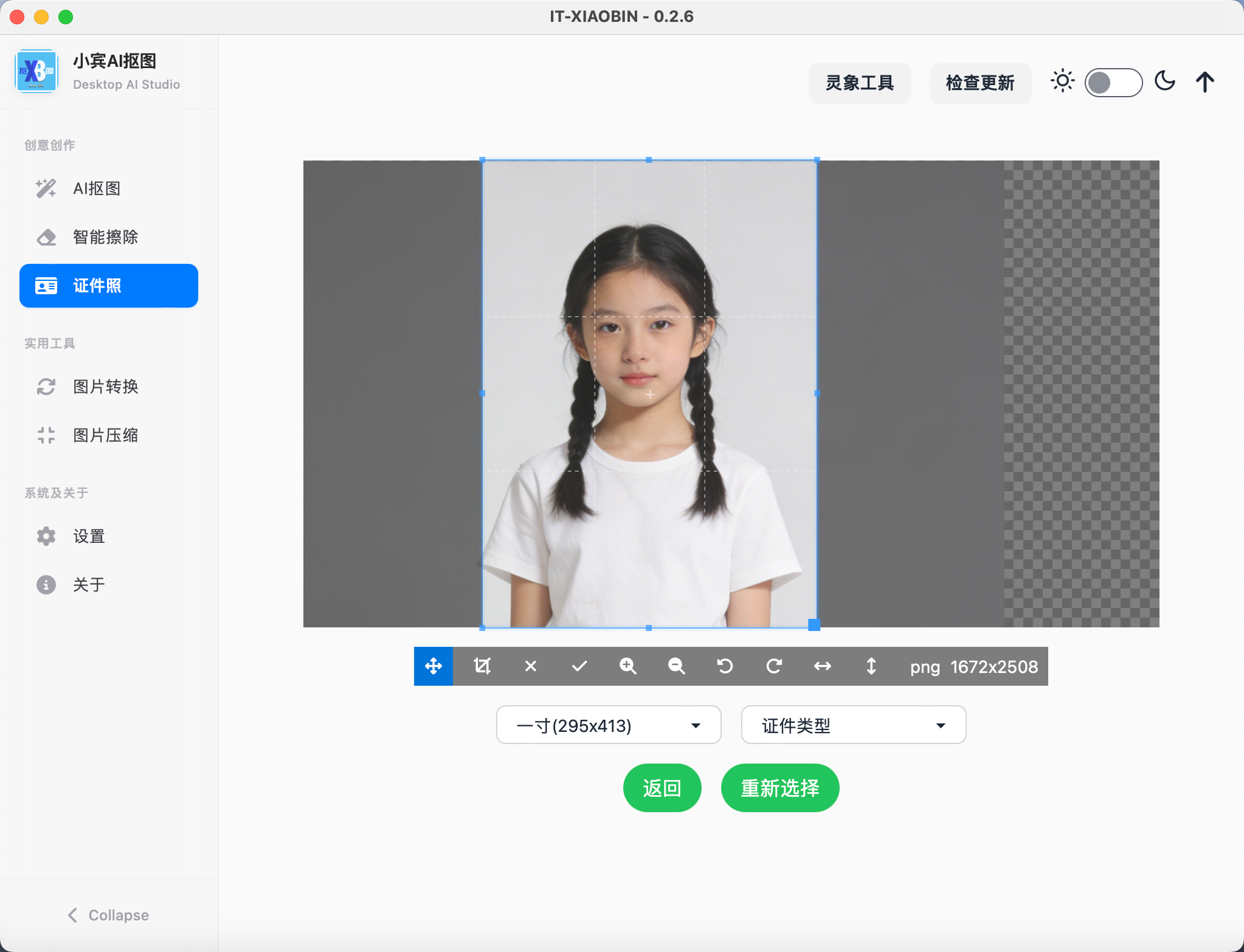
Task: Rotate the photo counterclockwise
Action: (725, 666)
